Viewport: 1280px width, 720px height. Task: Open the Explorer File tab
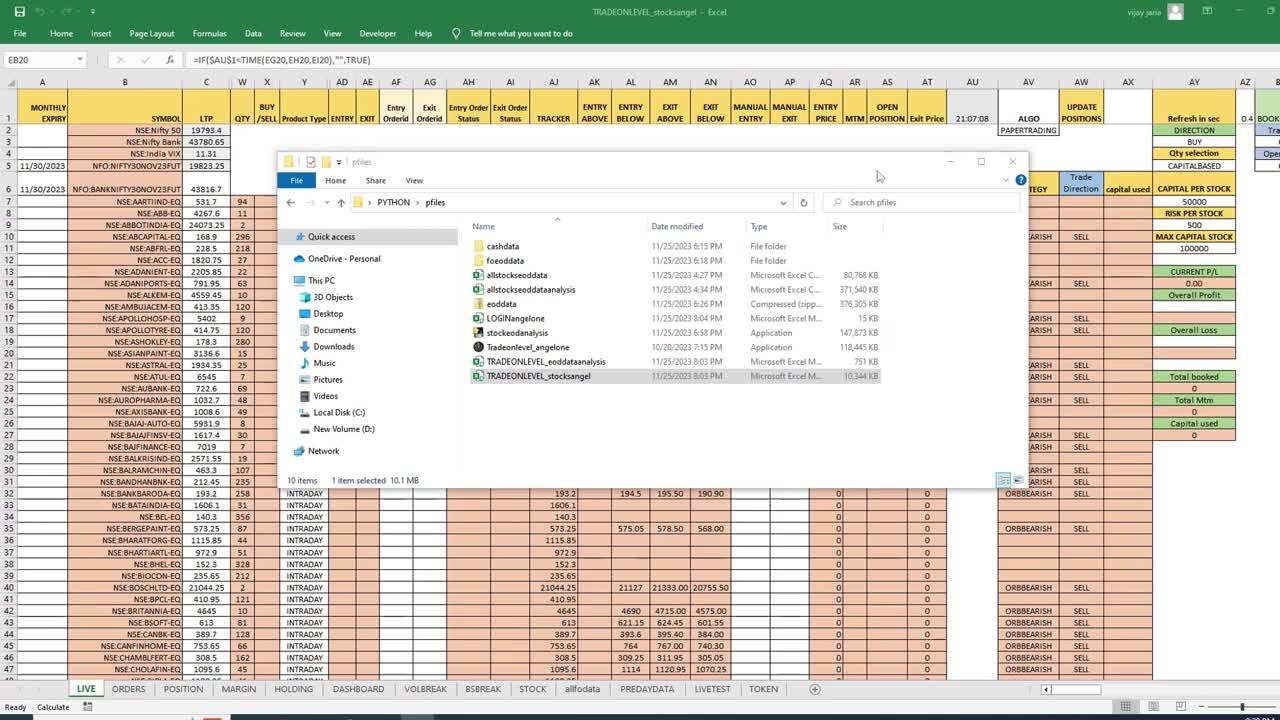(x=296, y=181)
